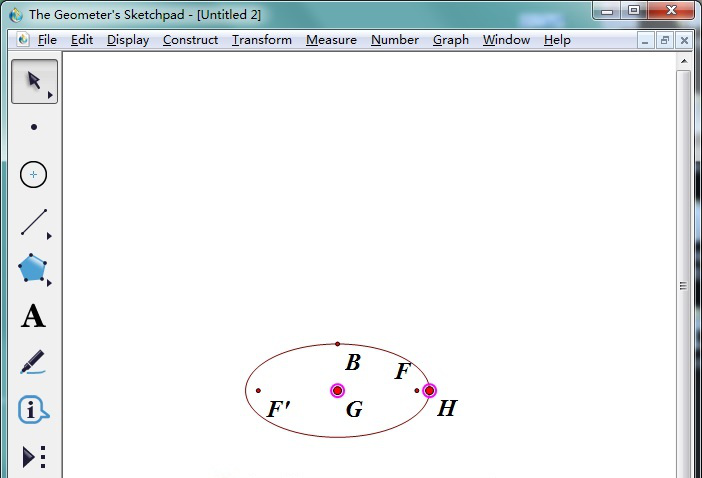Image resolution: width=702 pixels, height=478 pixels.
Task: Open the Window menu
Action: [506, 40]
